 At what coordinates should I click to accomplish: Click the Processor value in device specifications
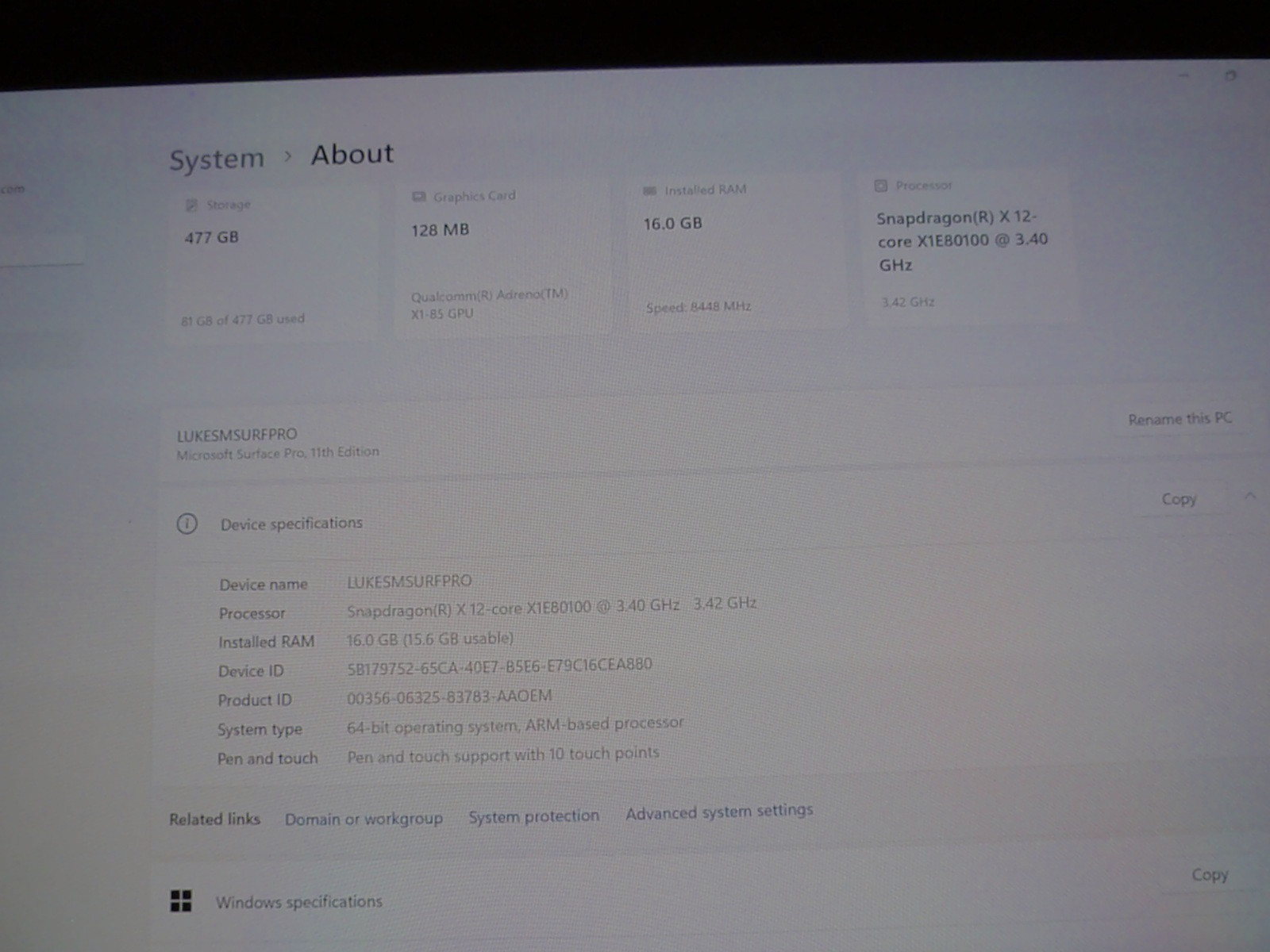[x=552, y=607]
